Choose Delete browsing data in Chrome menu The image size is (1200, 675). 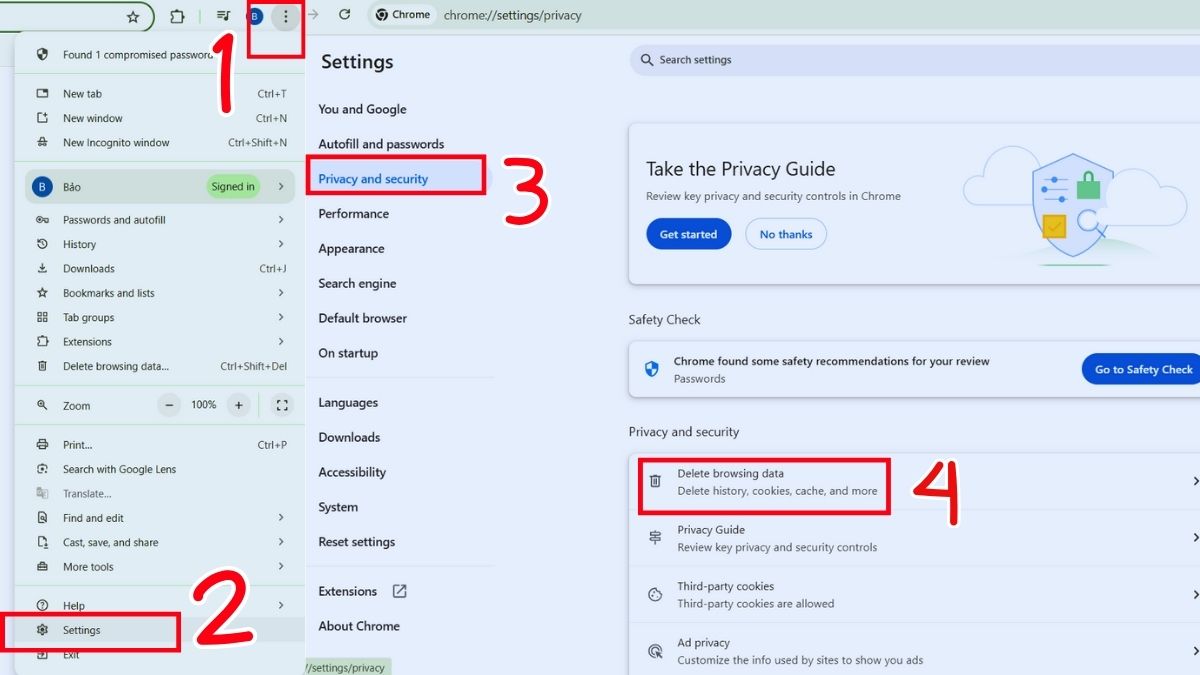pyautogui.click(x=160, y=367)
